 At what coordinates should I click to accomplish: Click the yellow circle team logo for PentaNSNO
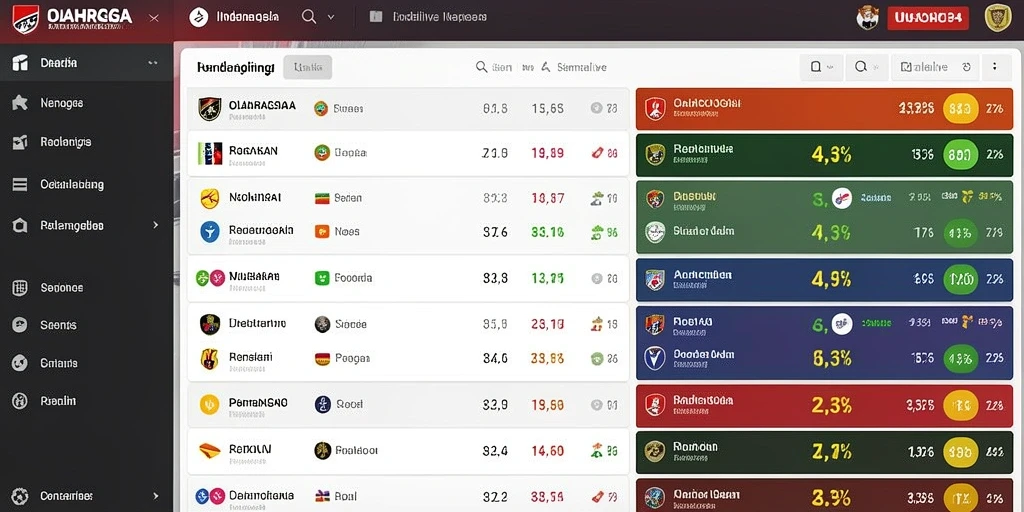pos(209,405)
